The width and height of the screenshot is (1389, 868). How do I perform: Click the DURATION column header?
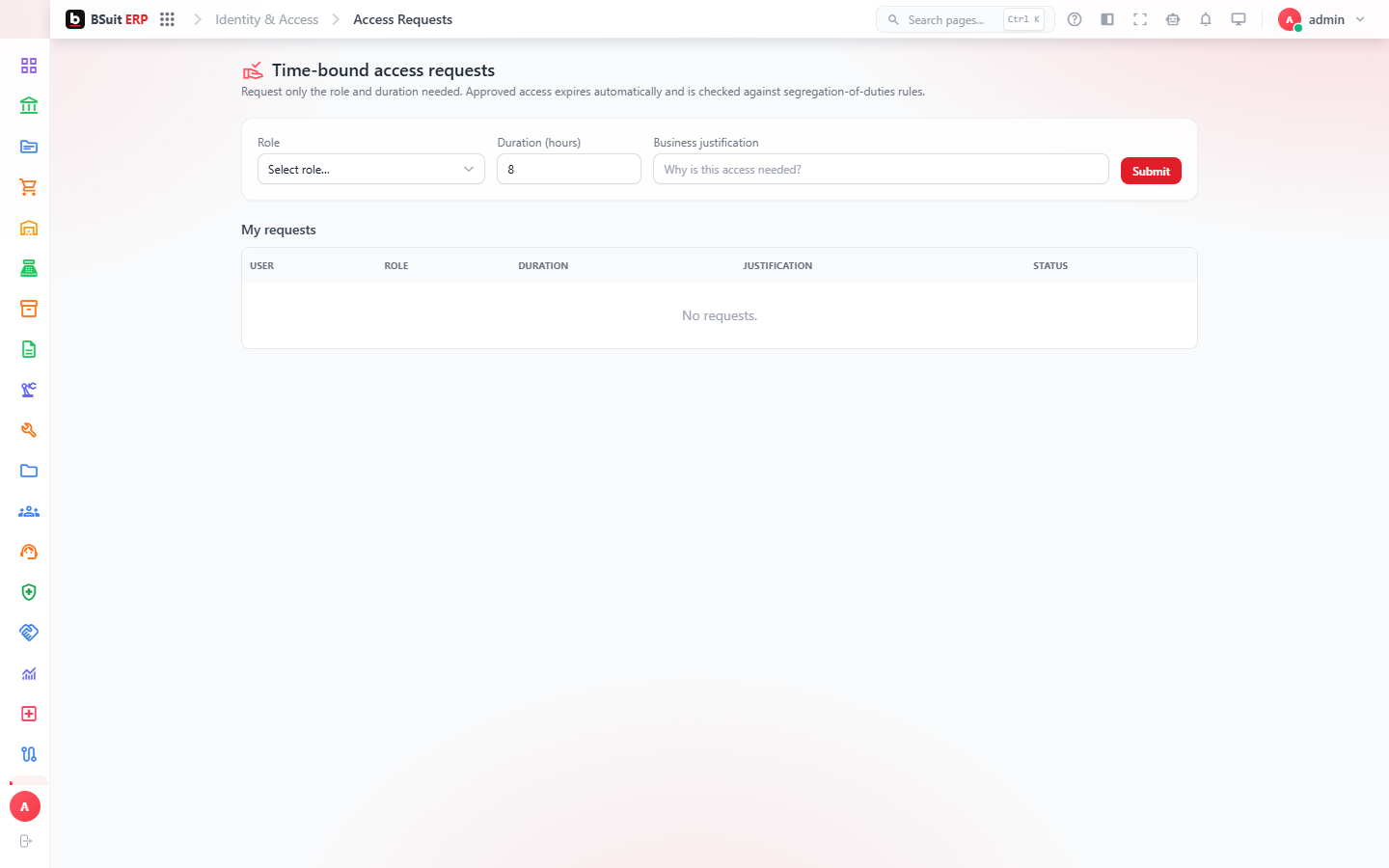pyautogui.click(x=543, y=265)
